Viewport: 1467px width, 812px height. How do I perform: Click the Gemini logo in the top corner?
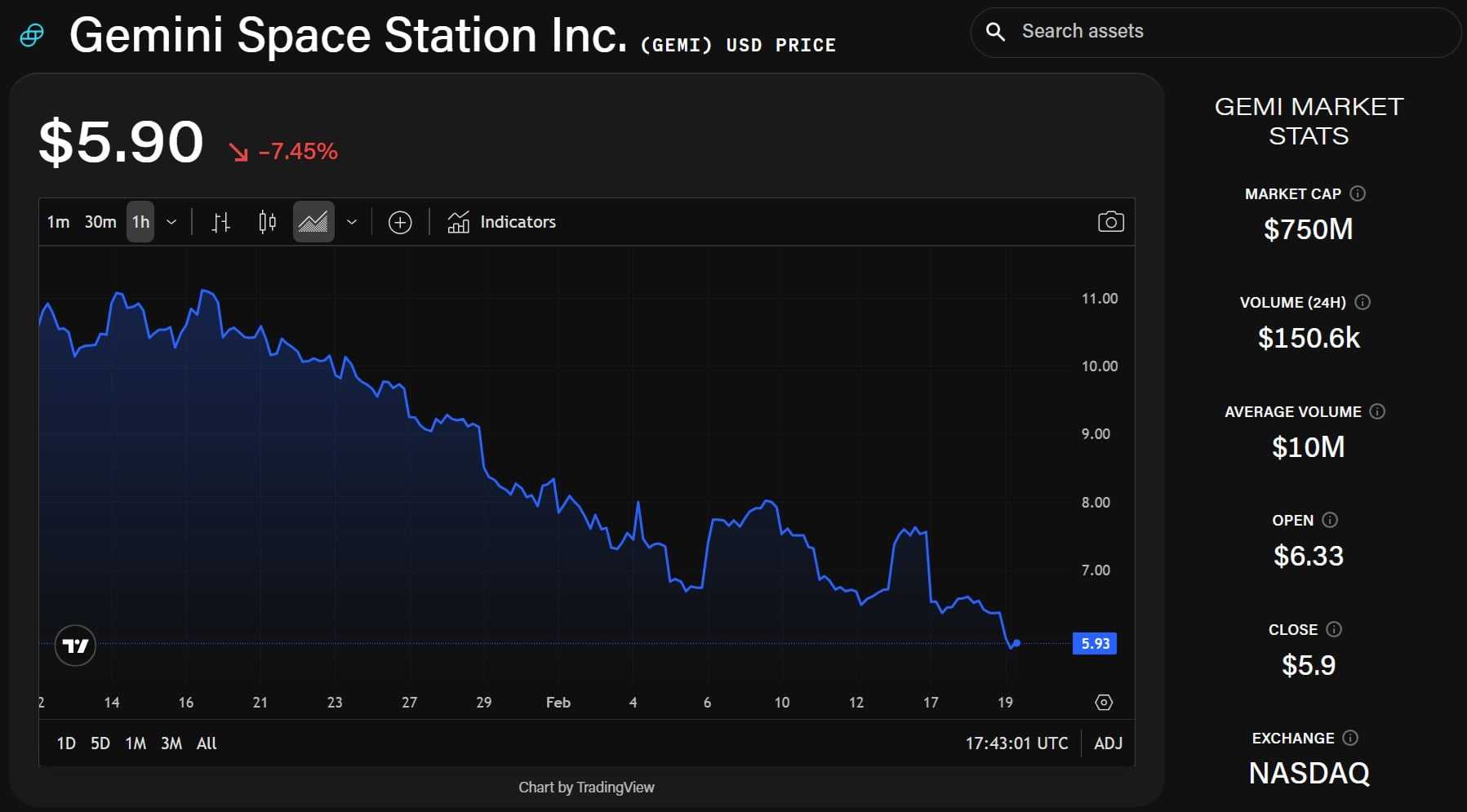pos(32,34)
